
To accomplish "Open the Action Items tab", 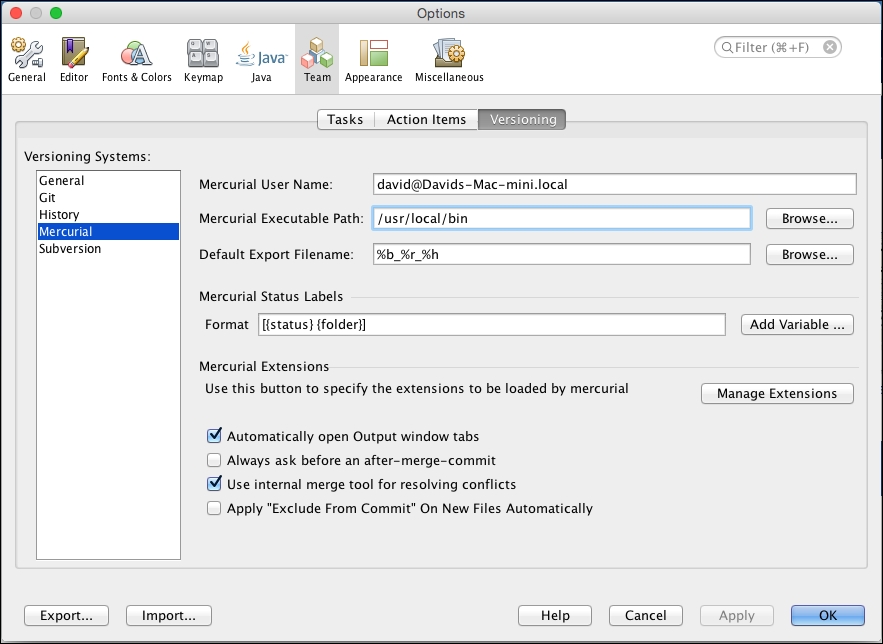I will (426, 119).
